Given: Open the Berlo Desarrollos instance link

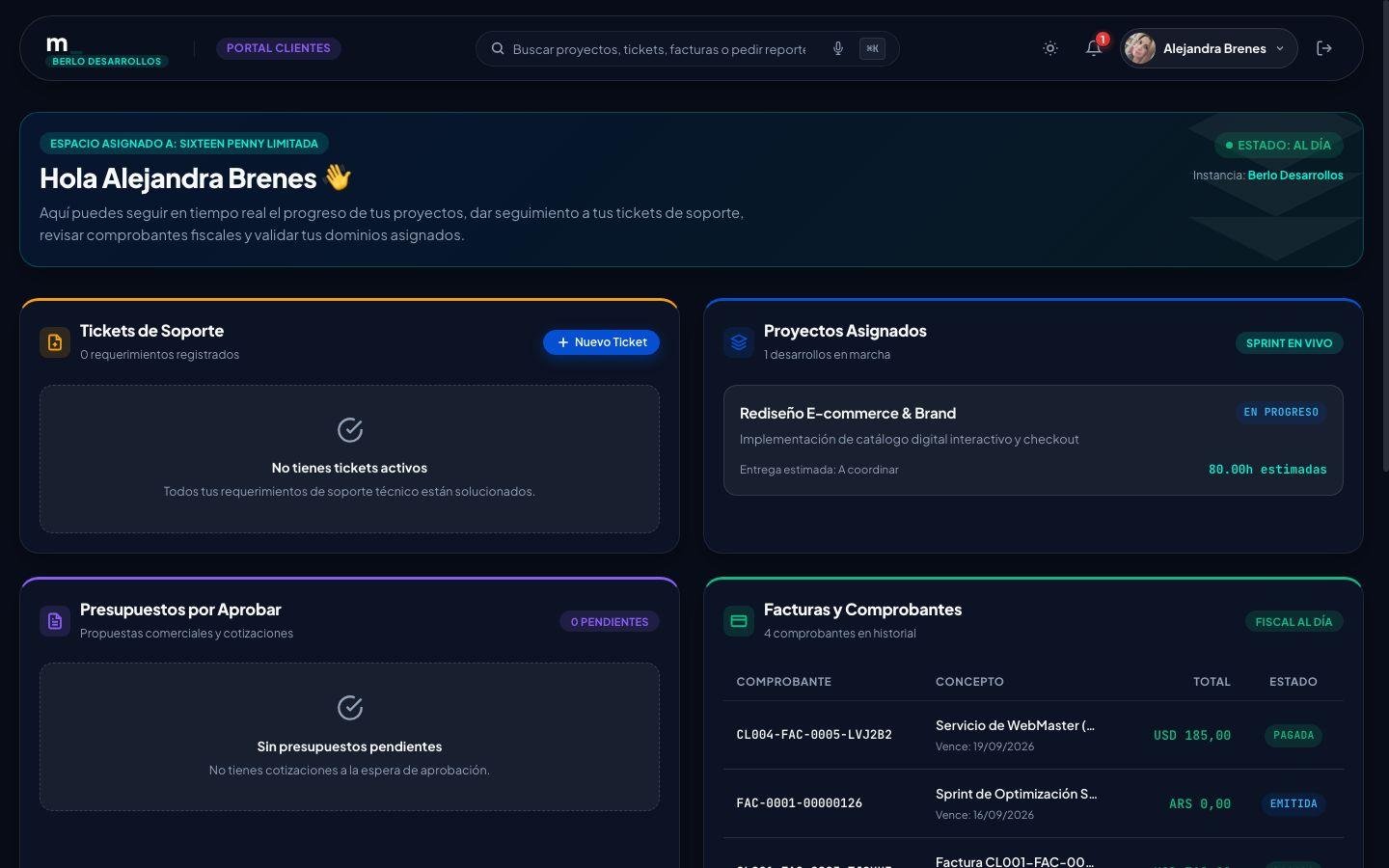Looking at the screenshot, I should click(1295, 176).
